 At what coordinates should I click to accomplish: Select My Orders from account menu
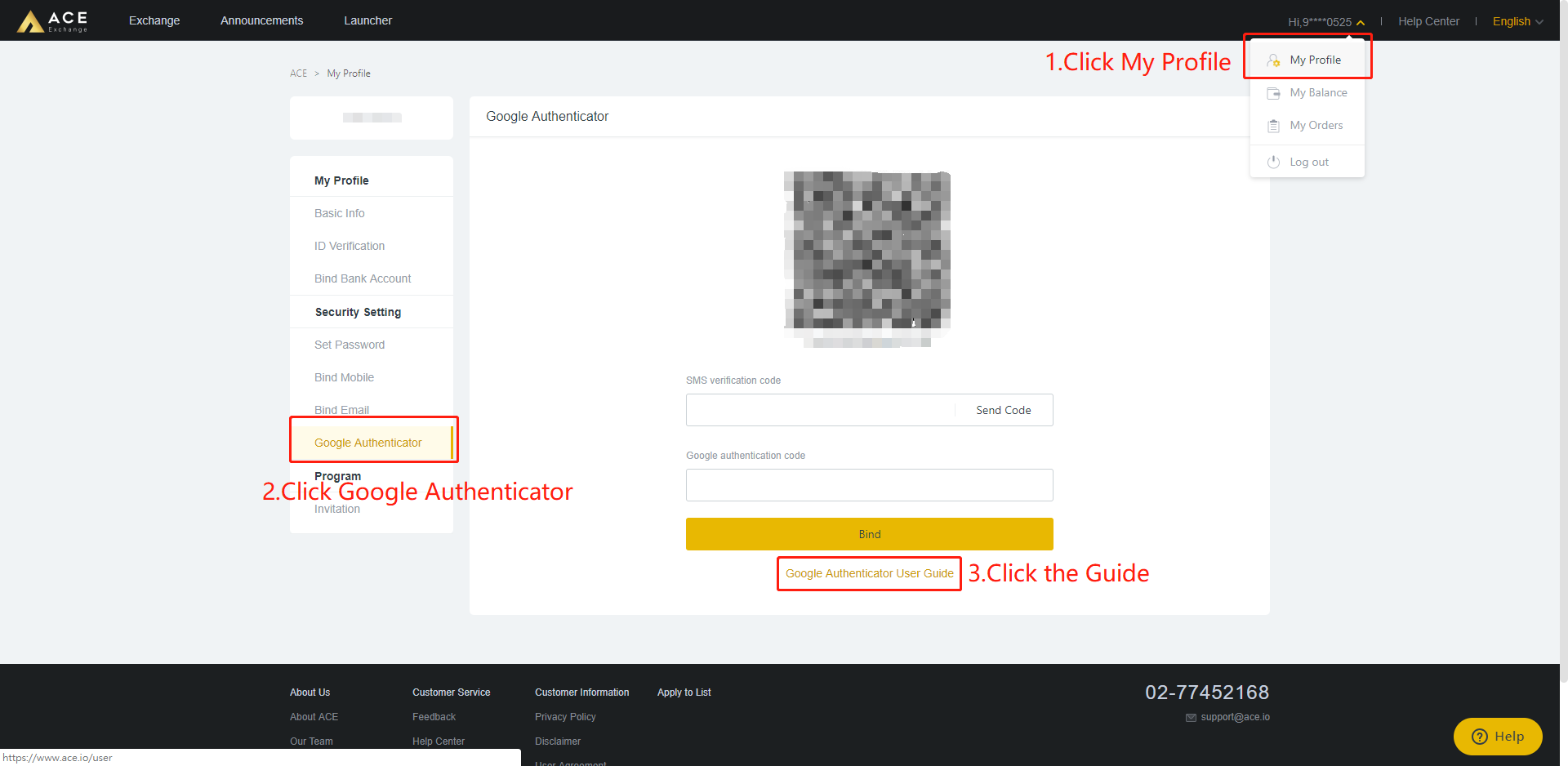1307,126
